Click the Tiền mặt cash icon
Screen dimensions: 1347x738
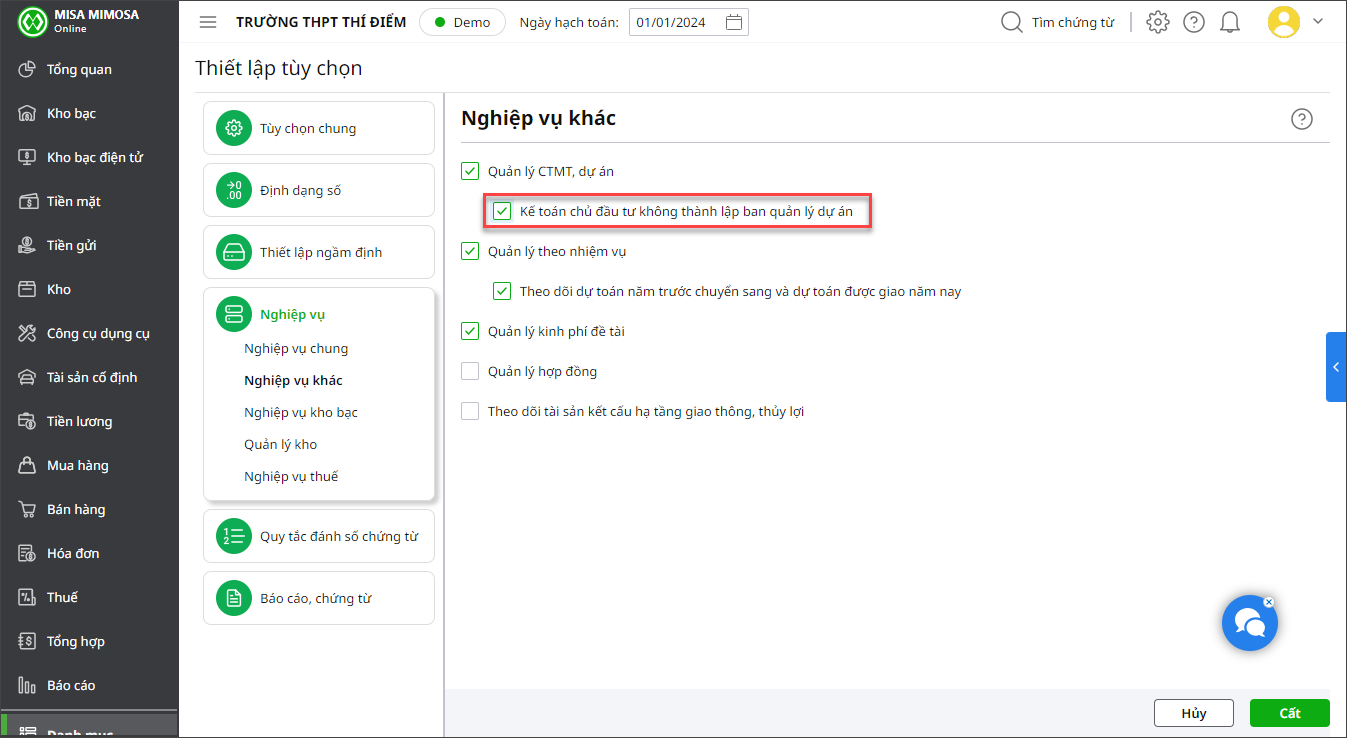(28, 201)
